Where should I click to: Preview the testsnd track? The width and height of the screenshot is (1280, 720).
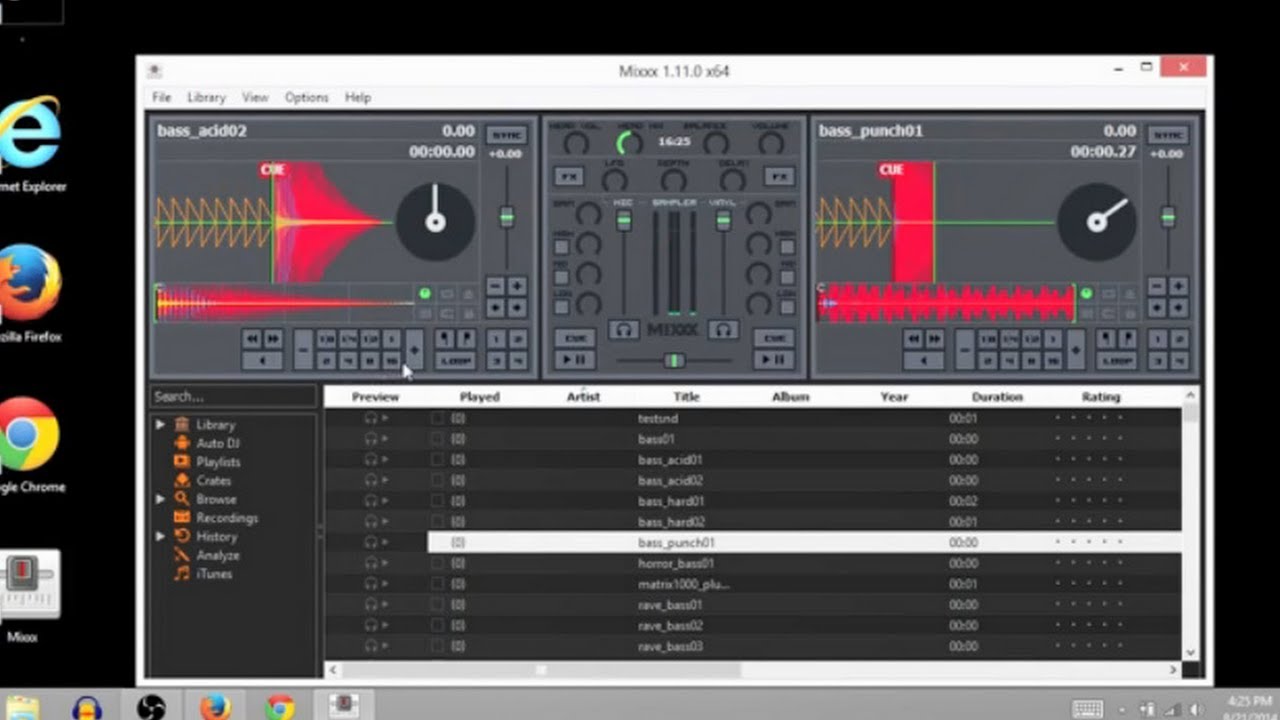pos(376,418)
